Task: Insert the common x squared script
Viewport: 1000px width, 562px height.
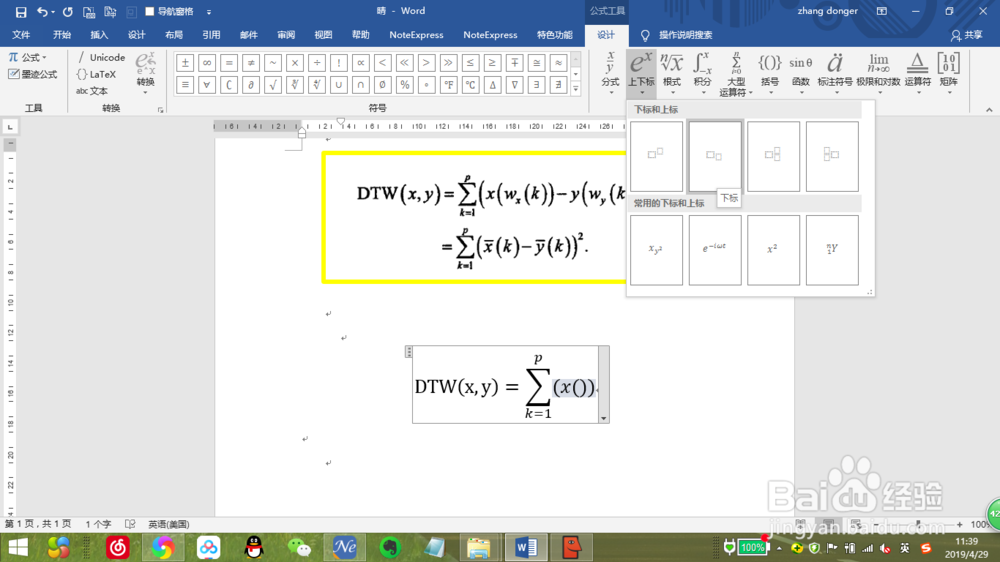Action: (x=773, y=250)
